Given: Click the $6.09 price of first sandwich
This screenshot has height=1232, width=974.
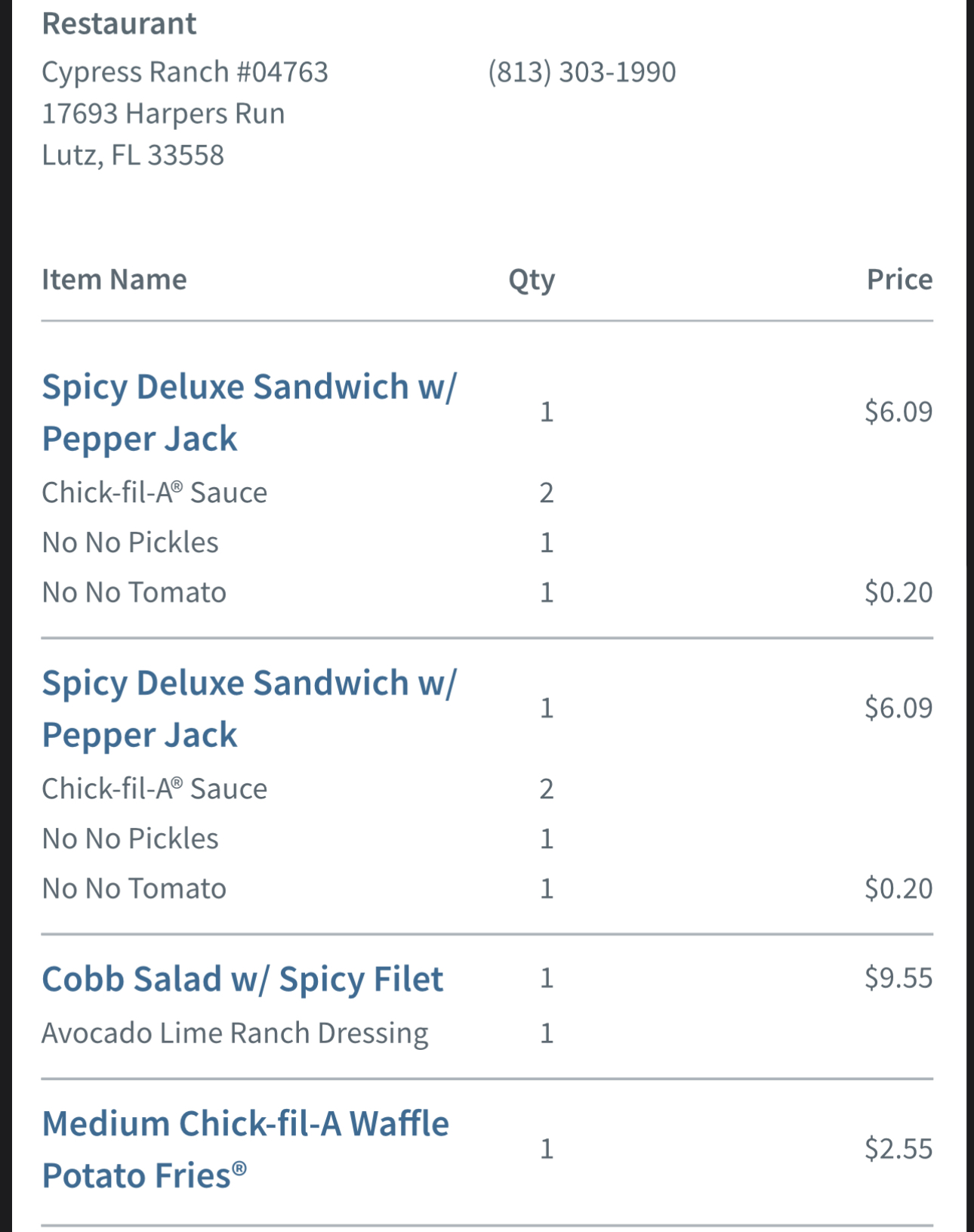Looking at the screenshot, I should pos(898,412).
